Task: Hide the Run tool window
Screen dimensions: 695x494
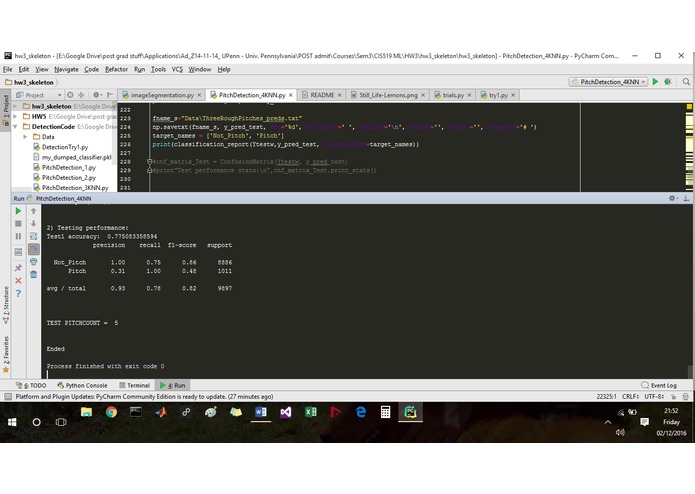Action: 686,198
